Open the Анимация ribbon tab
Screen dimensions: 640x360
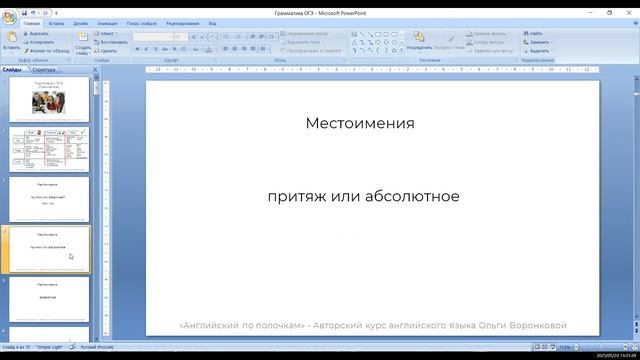tap(107, 24)
